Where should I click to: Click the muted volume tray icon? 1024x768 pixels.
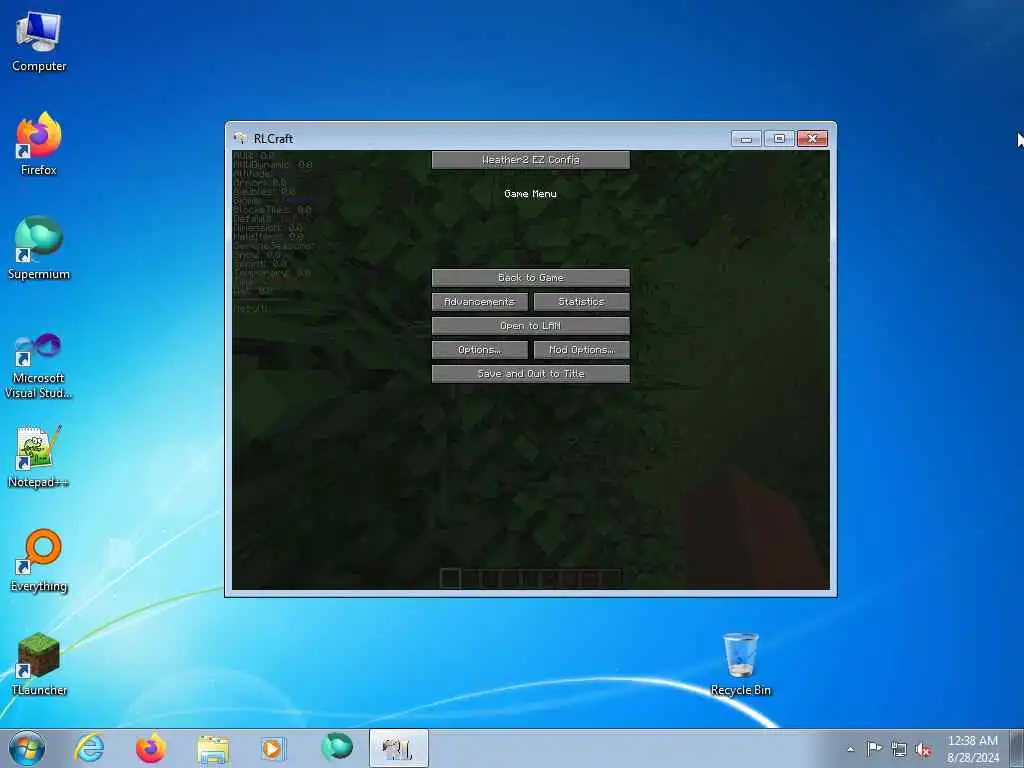pyautogui.click(x=923, y=749)
